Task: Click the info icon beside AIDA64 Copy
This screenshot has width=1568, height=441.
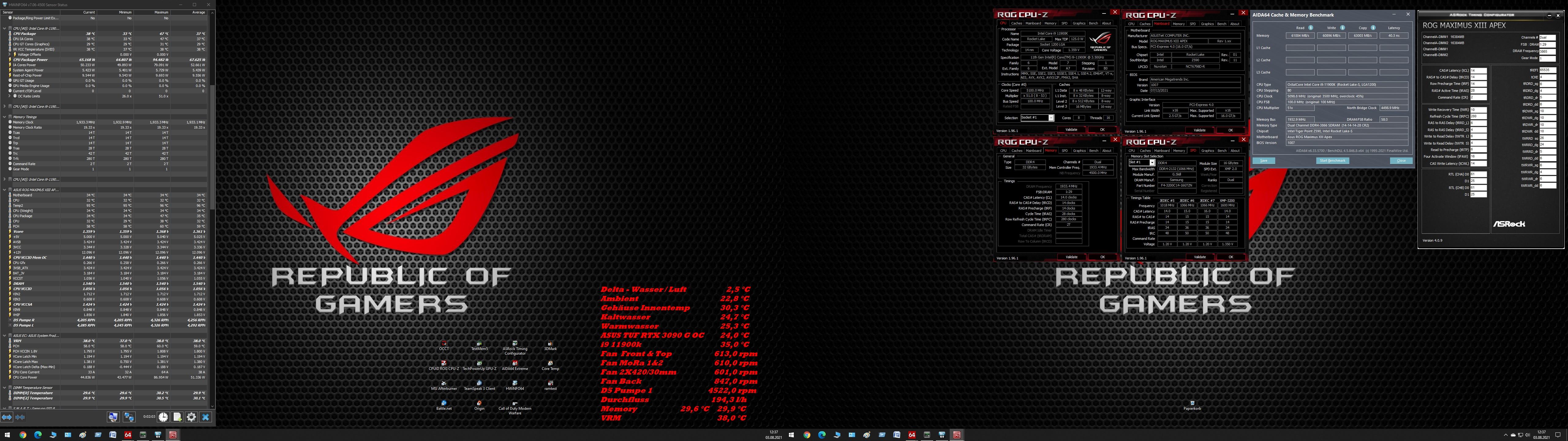Action: point(1373,28)
